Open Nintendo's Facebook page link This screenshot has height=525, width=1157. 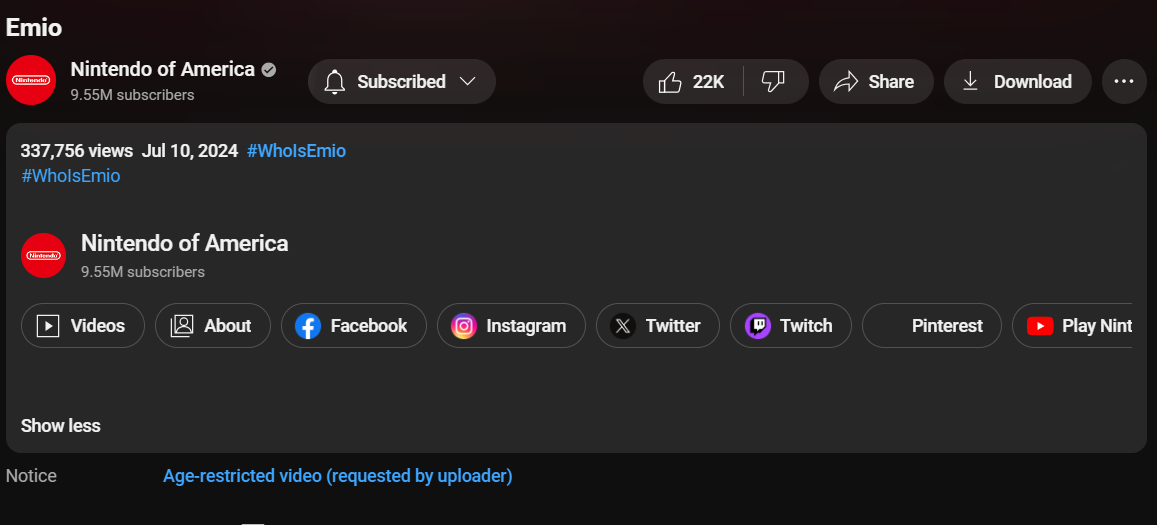coord(353,326)
